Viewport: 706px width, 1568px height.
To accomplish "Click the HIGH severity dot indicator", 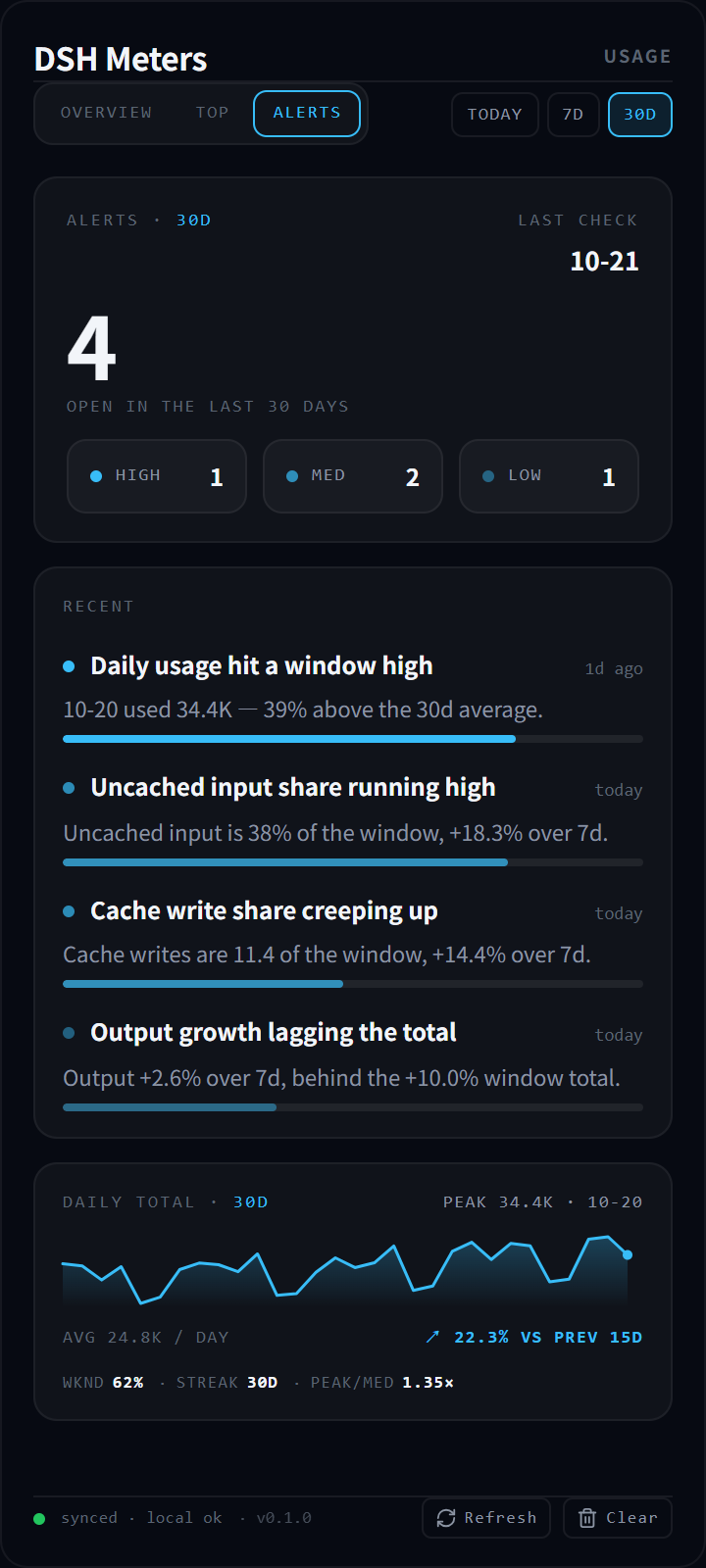I will [96, 476].
